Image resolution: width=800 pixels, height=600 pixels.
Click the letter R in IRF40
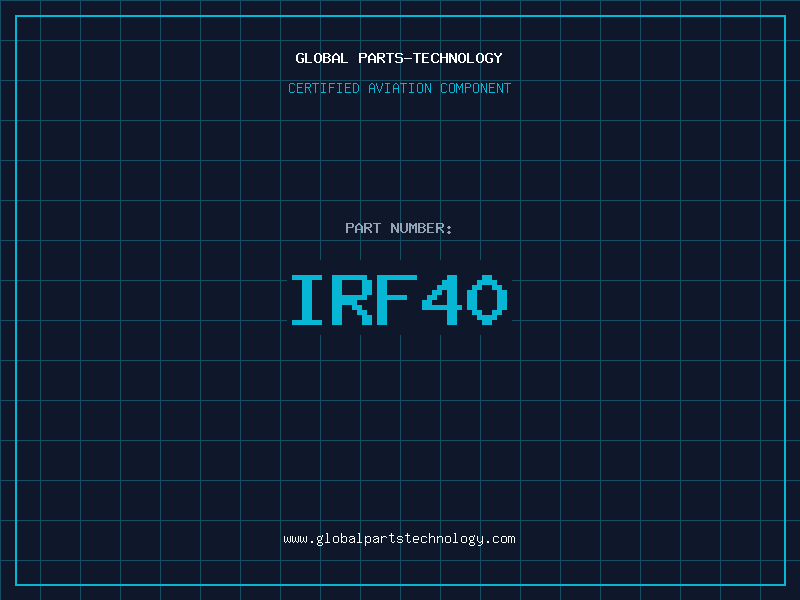tap(354, 300)
